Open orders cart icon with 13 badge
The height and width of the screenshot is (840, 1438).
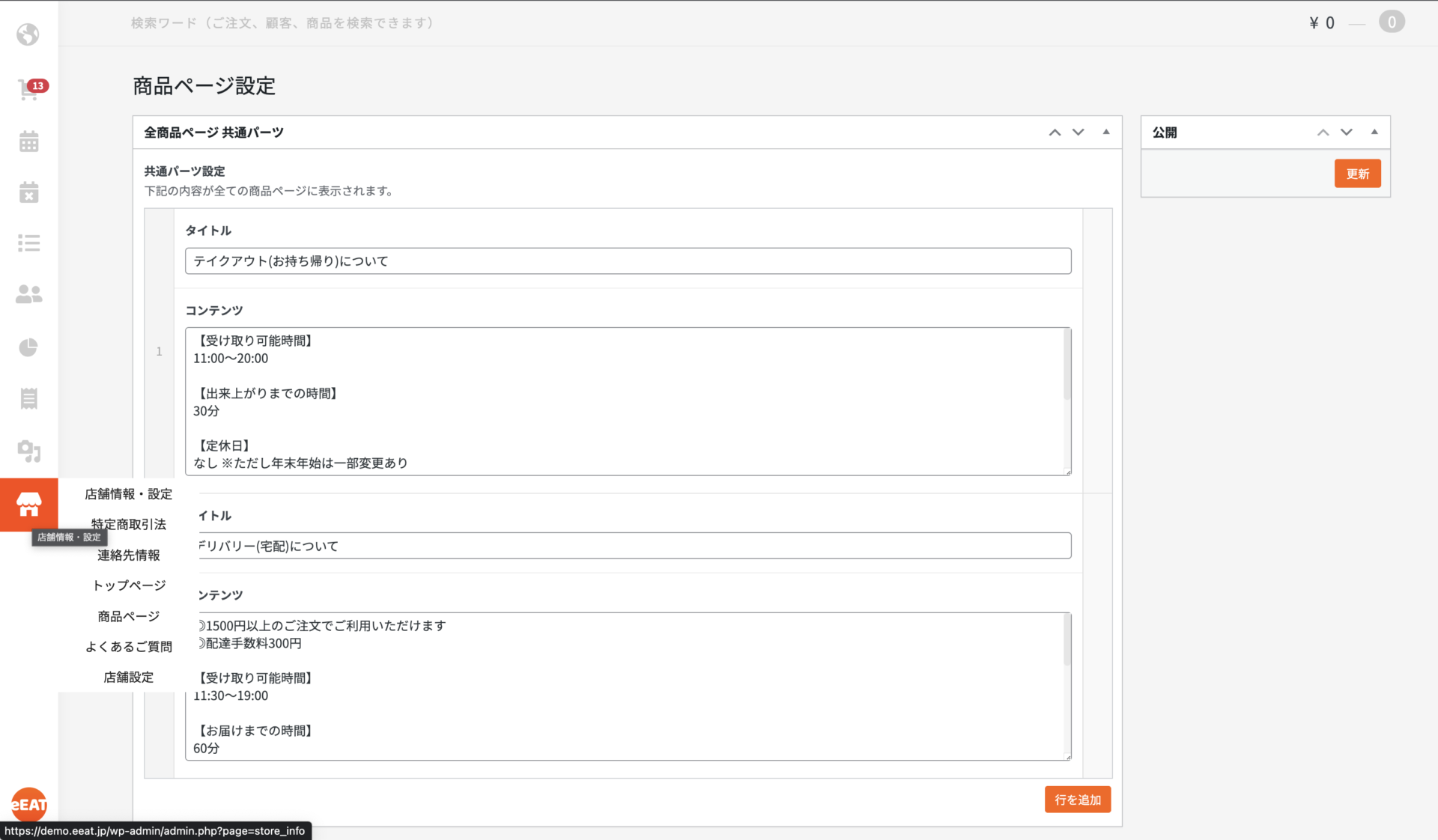28,90
